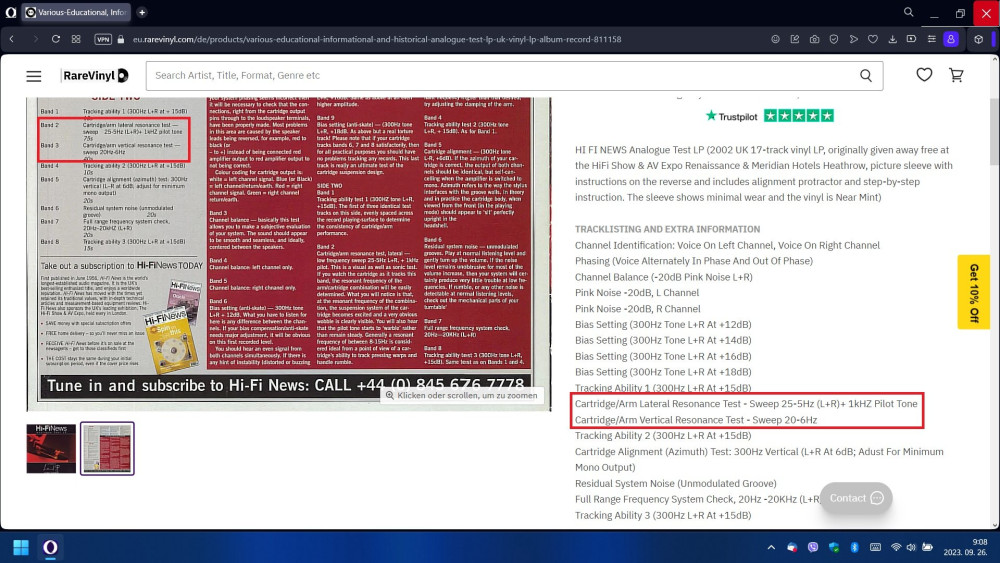Open the hamburger navigation menu
The image size is (1000, 563).
click(x=34, y=76)
